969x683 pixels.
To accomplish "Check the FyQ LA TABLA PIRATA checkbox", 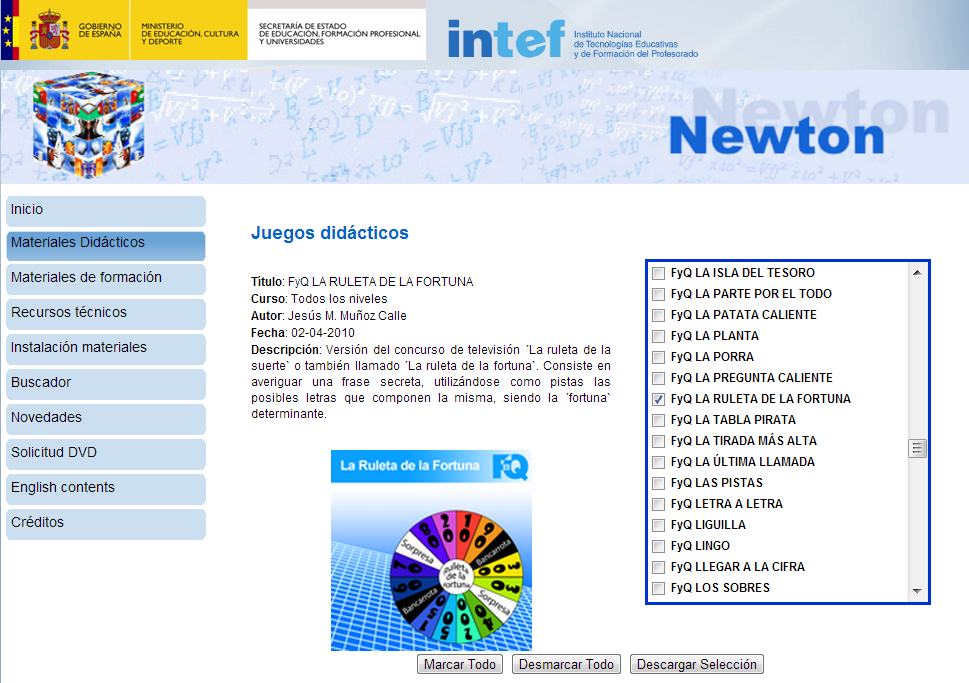I will (659, 420).
